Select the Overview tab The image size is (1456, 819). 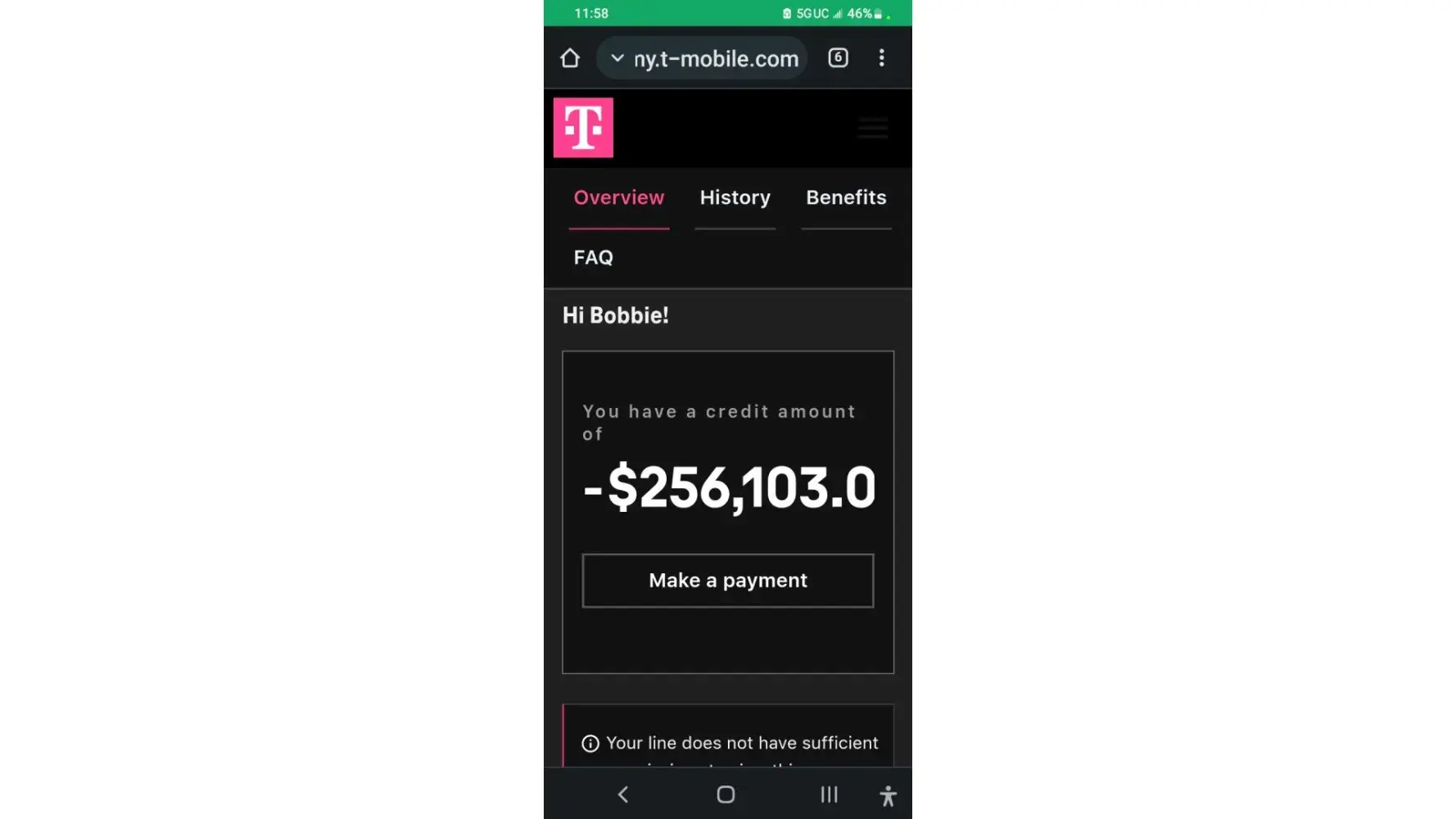pyautogui.click(x=619, y=197)
